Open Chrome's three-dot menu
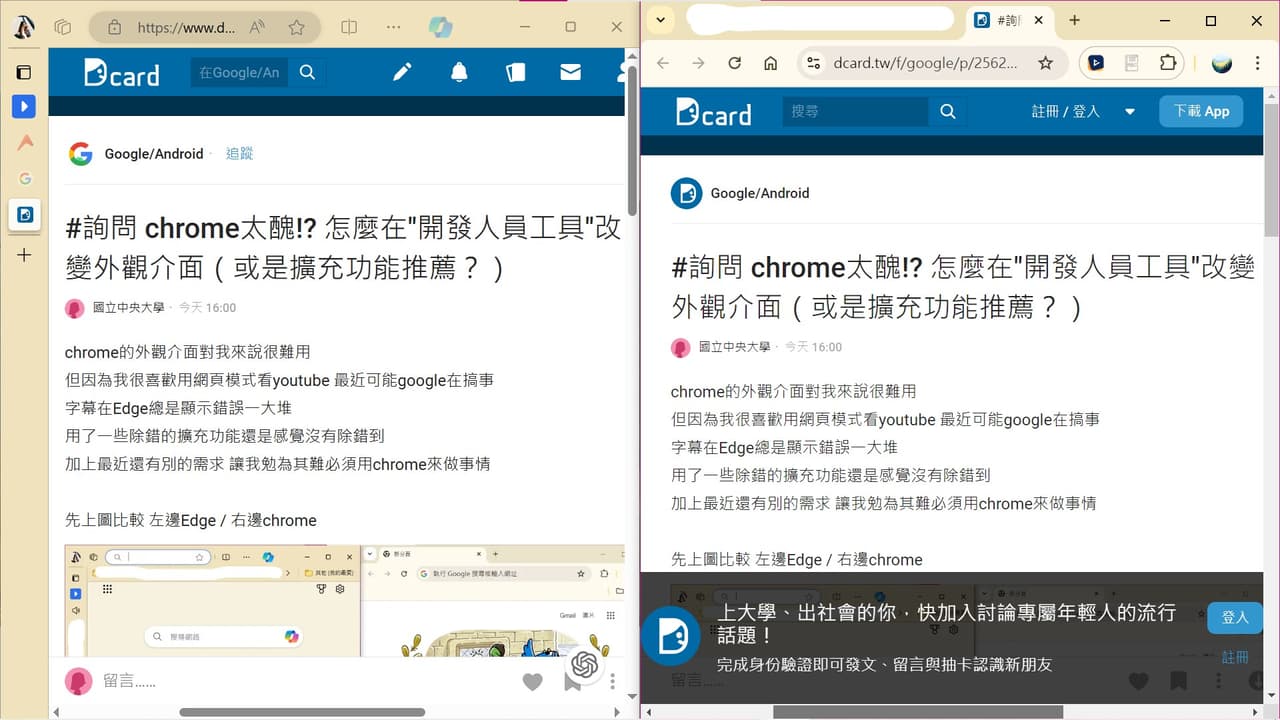 point(1257,62)
